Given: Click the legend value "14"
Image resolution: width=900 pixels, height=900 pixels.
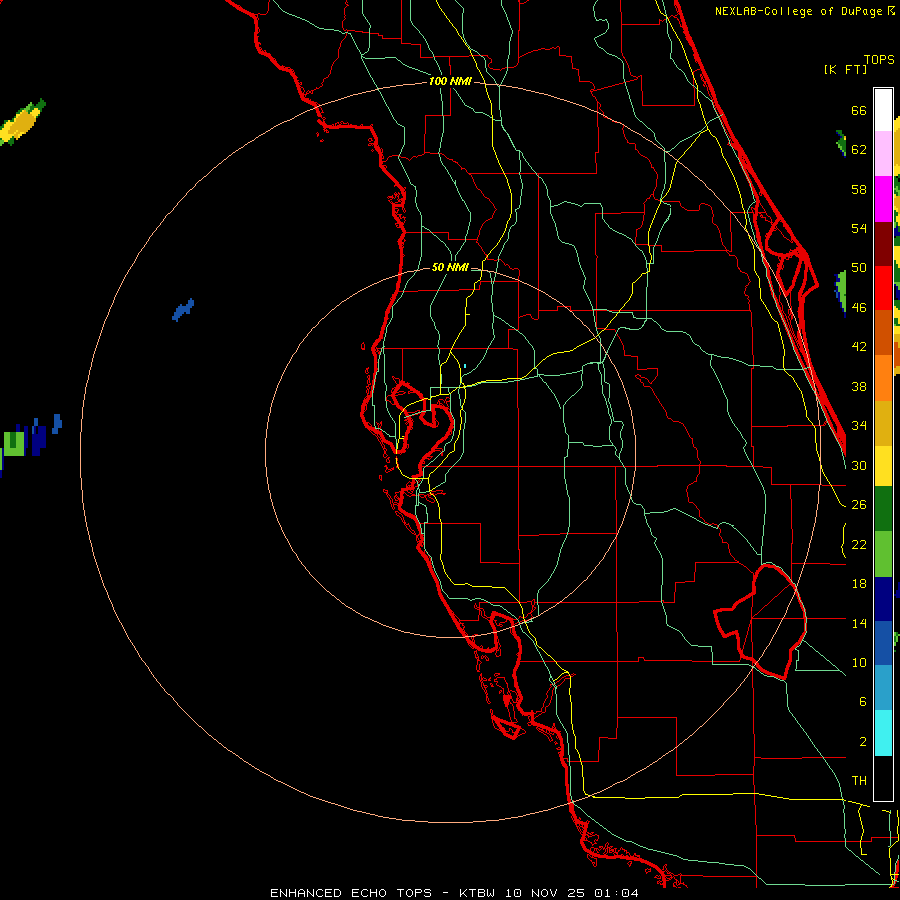Looking at the screenshot, I should pos(859,623).
